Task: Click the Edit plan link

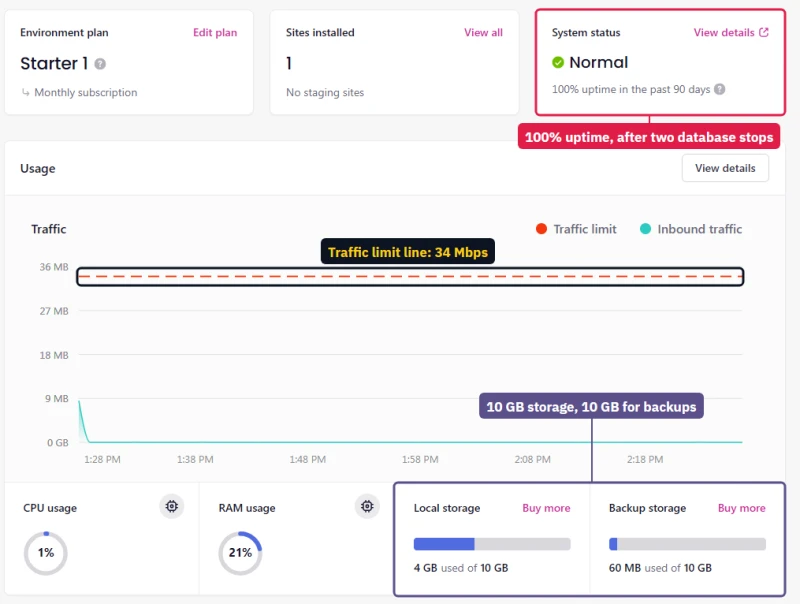Action: (x=215, y=32)
